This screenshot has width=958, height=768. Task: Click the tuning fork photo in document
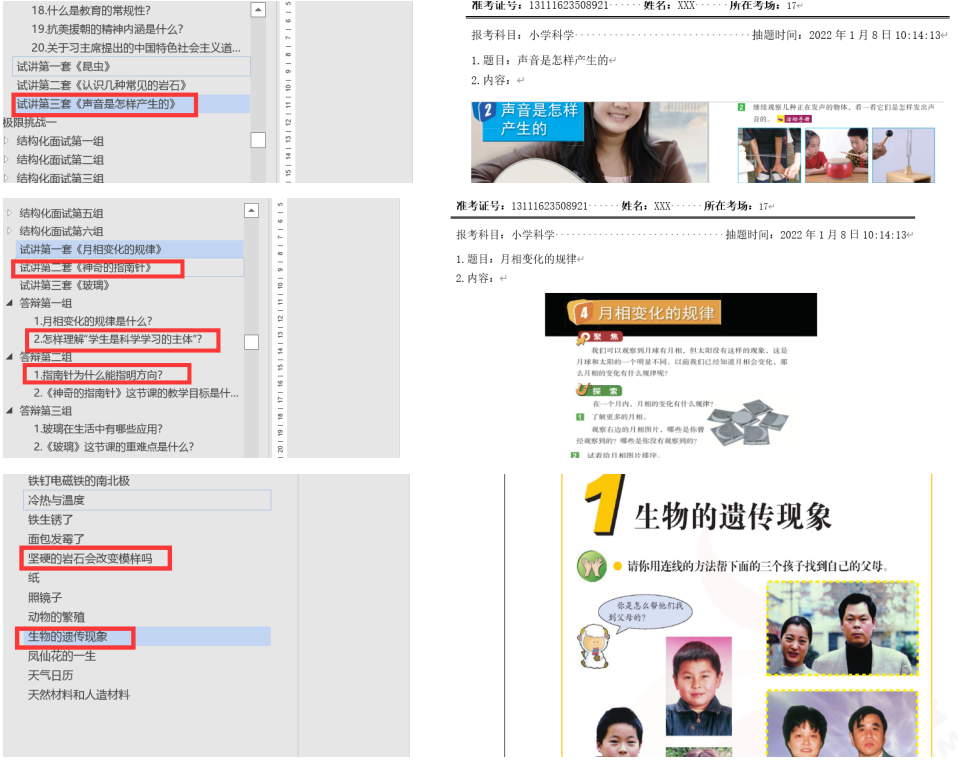pyautogui.click(x=903, y=154)
